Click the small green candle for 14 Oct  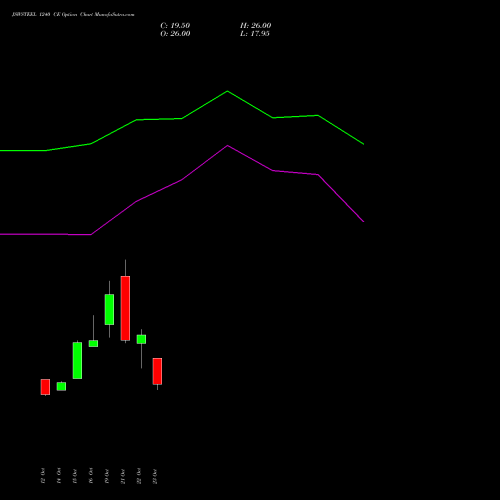(61, 386)
